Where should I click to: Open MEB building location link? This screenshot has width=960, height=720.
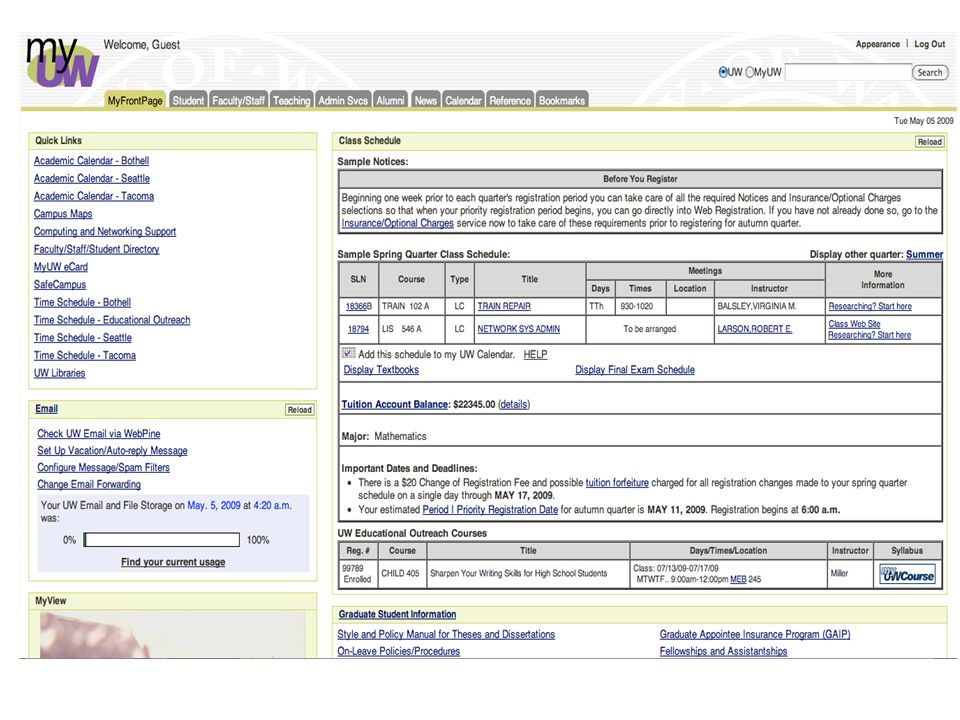[x=738, y=579]
